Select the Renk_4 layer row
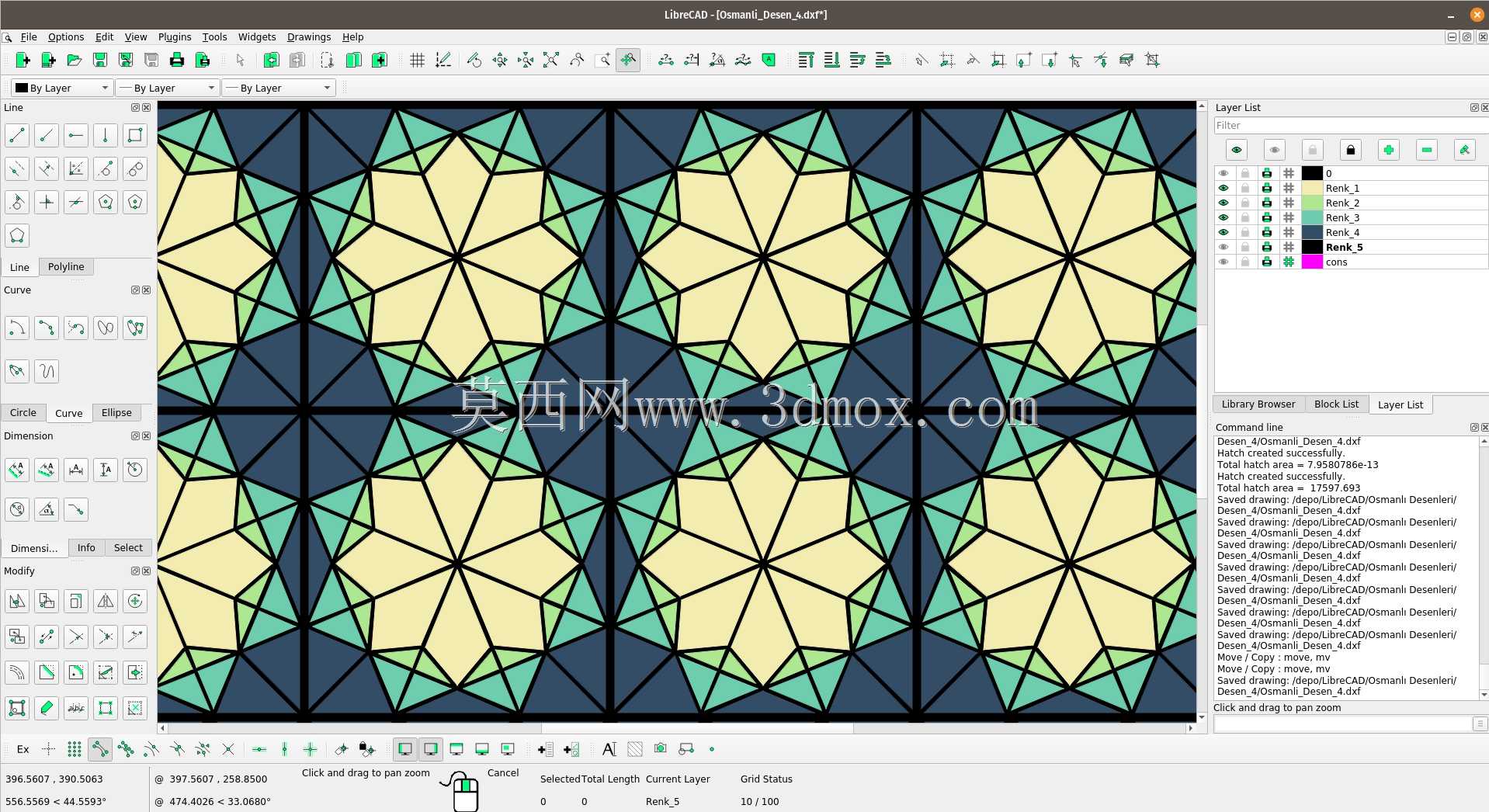 point(1351,232)
